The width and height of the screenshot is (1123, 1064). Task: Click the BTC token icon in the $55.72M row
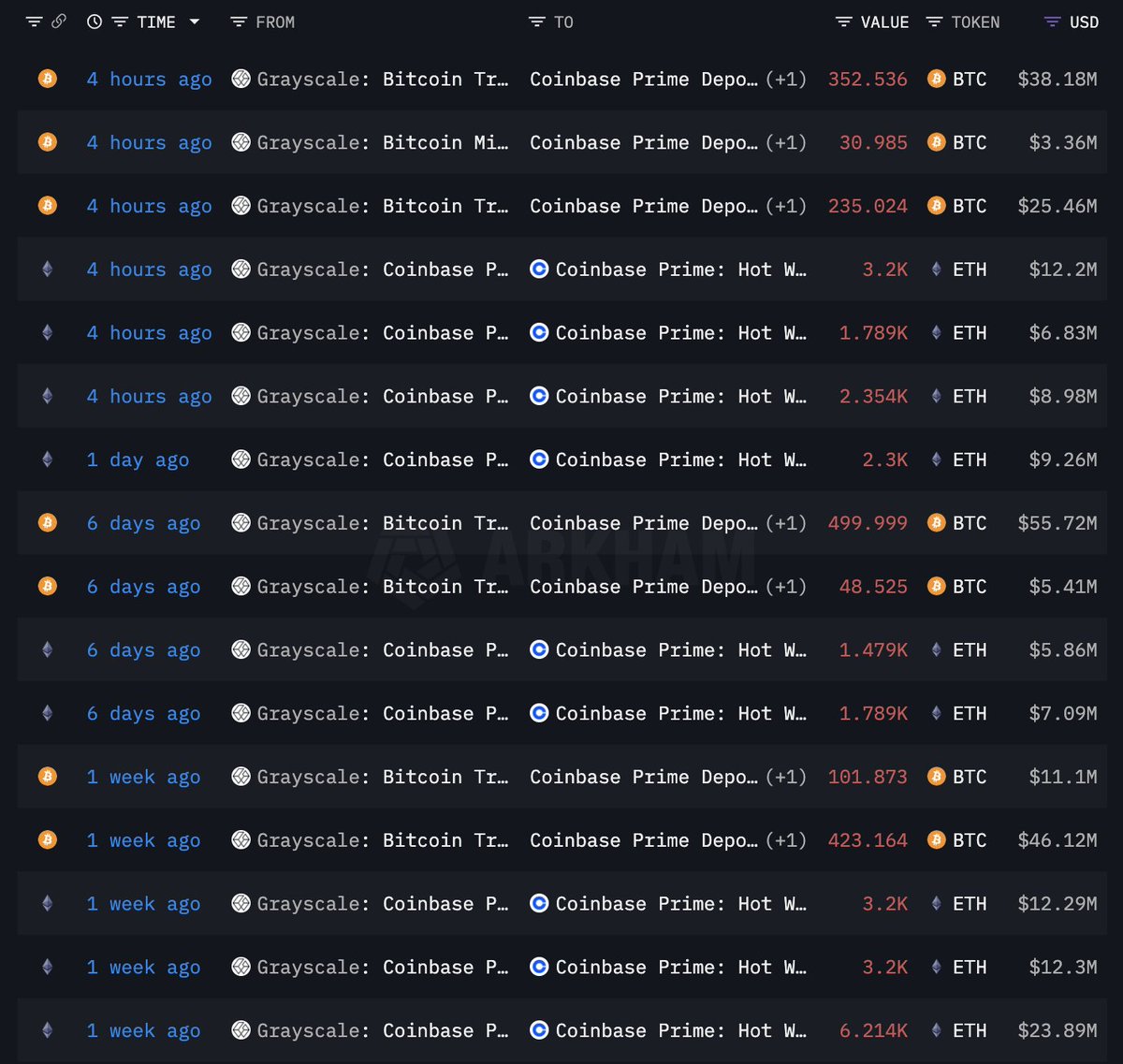[936, 523]
